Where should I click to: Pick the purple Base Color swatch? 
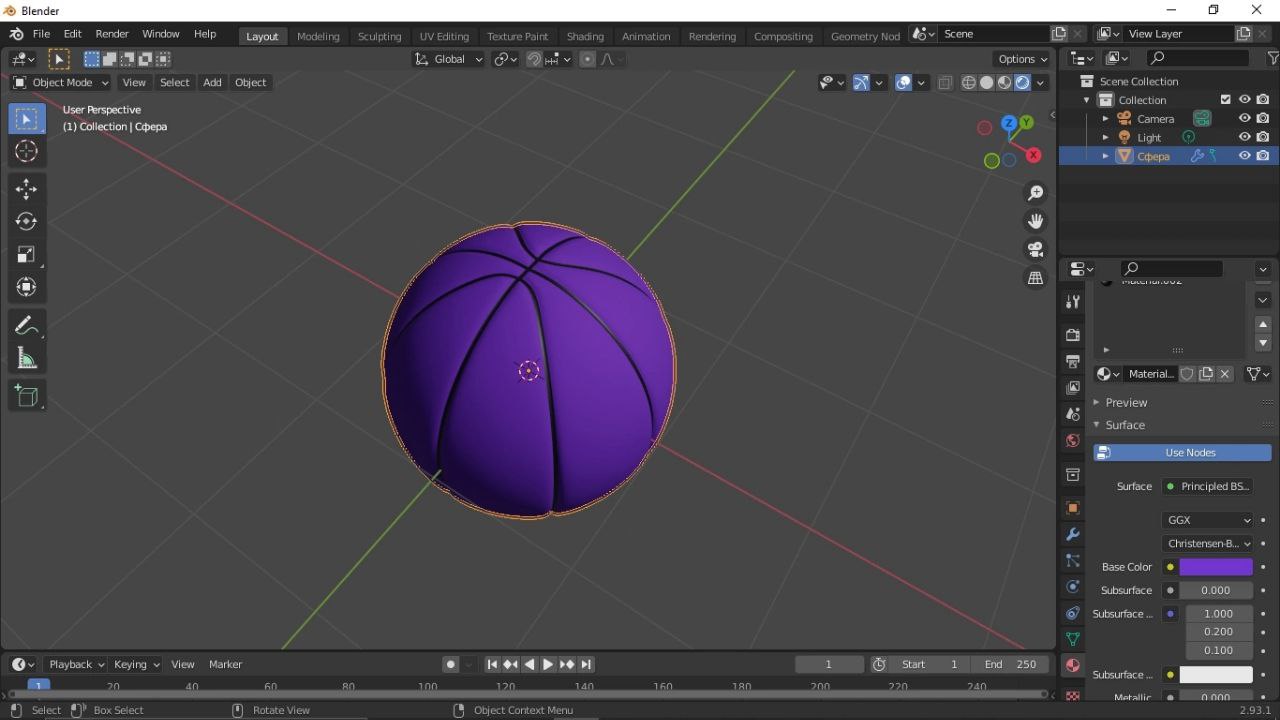[x=1216, y=567]
